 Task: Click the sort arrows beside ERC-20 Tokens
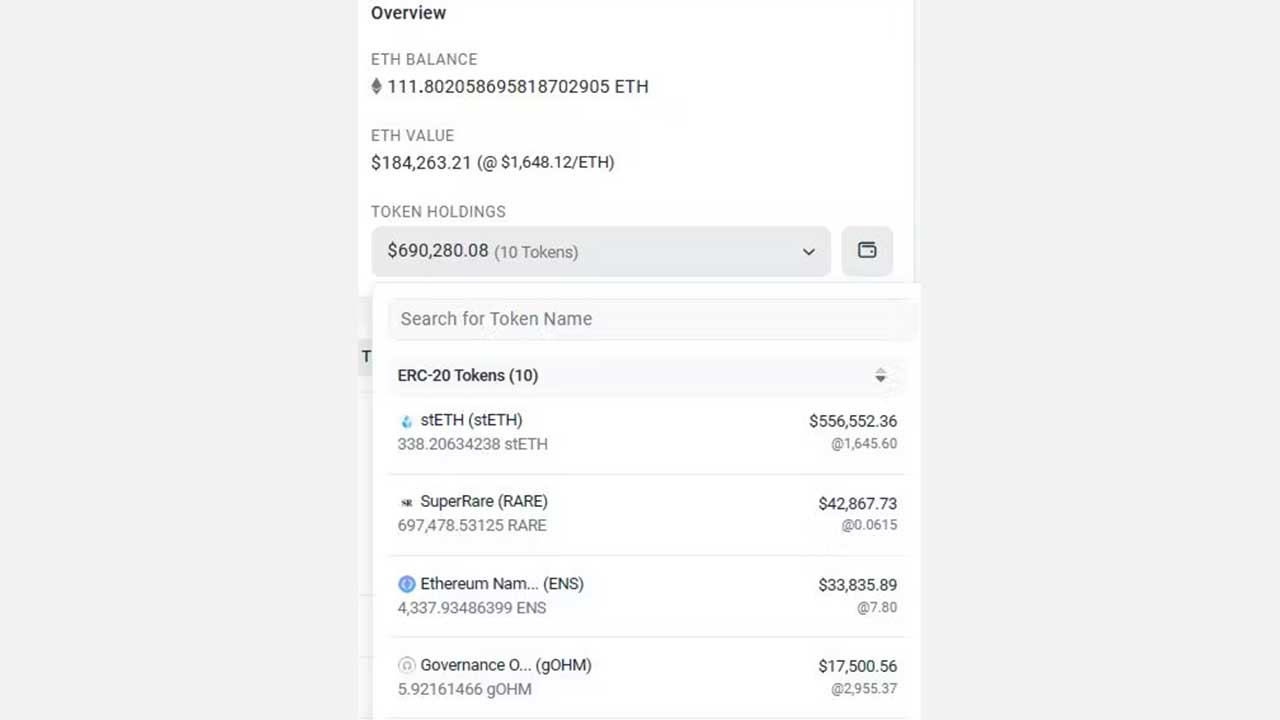[880, 375]
